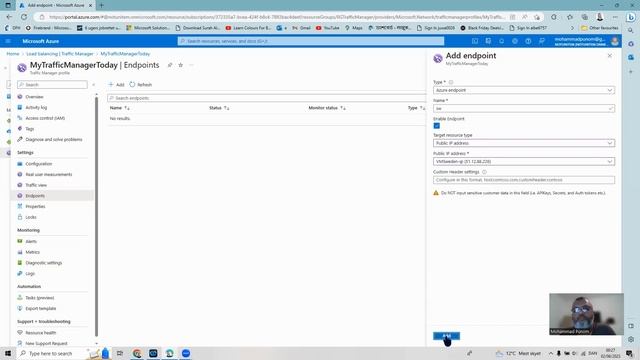This screenshot has height=360, width=640.
Task: Focus taskbar Type here to search
Action: (x=50, y=353)
